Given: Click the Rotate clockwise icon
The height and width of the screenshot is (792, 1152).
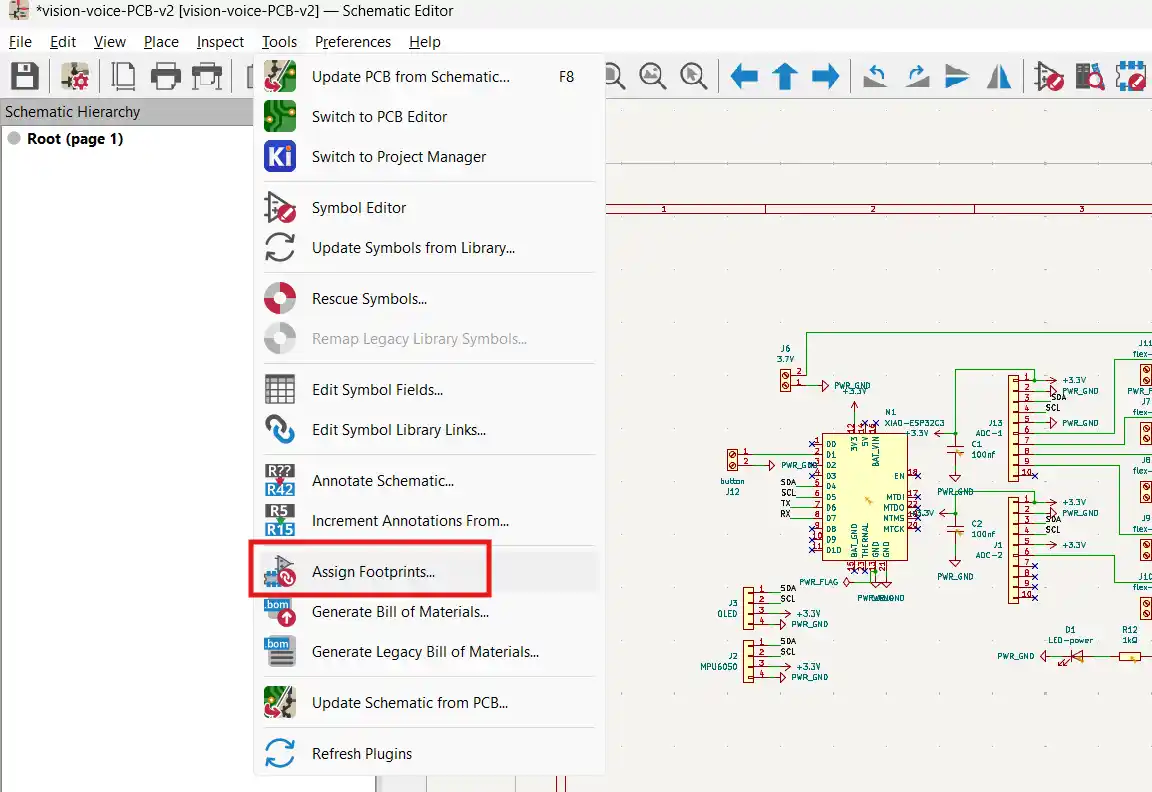Looking at the screenshot, I should tap(916, 76).
